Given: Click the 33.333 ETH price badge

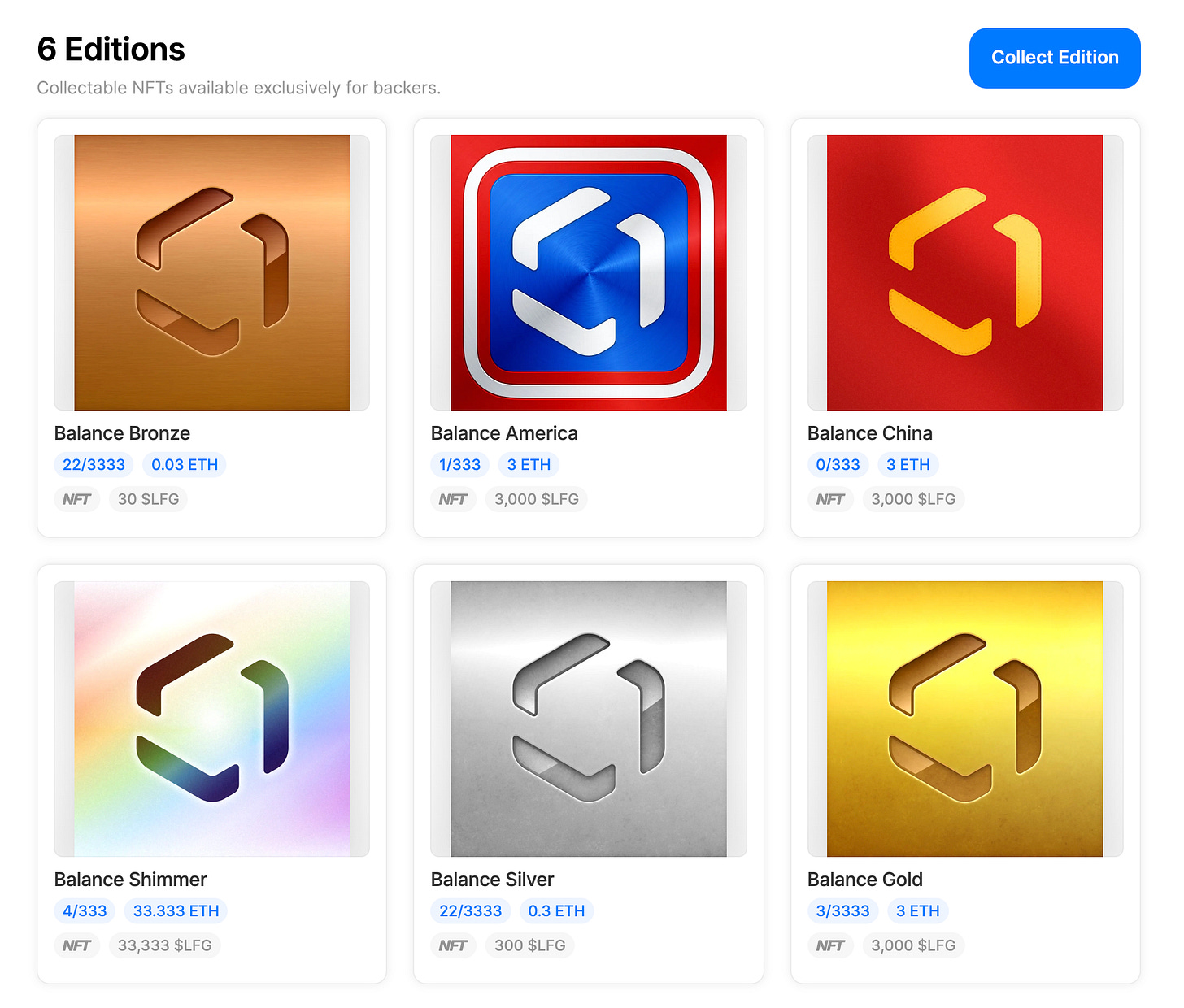Looking at the screenshot, I should tap(176, 911).
